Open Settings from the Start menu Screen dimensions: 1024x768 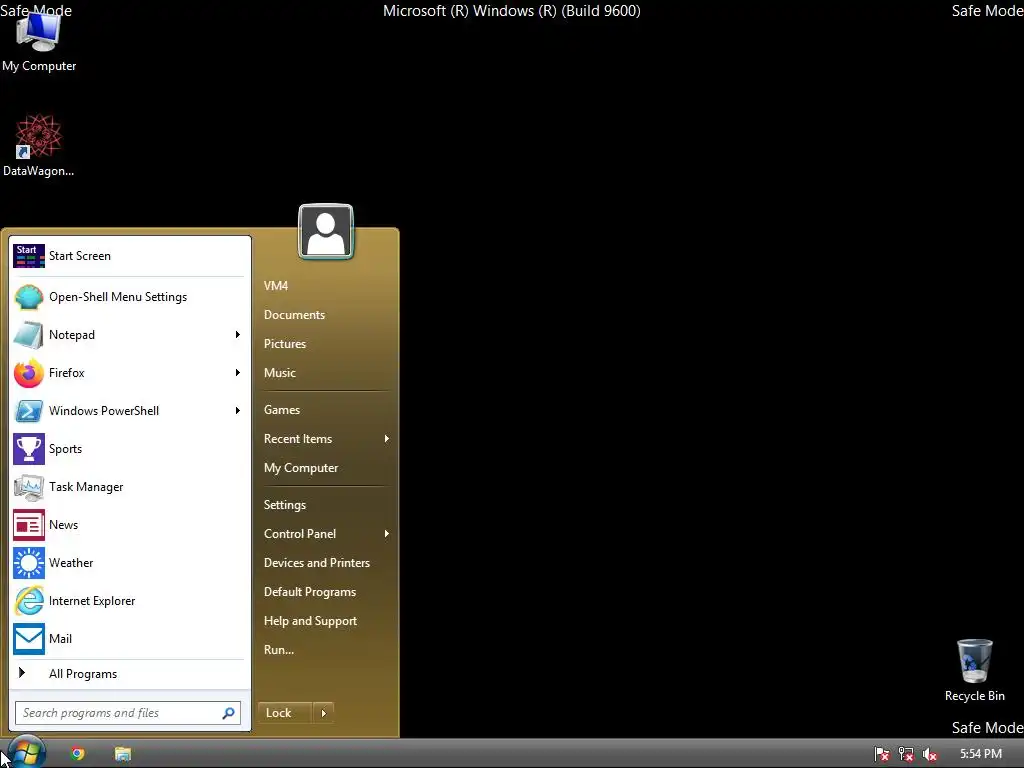pyautogui.click(x=285, y=505)
